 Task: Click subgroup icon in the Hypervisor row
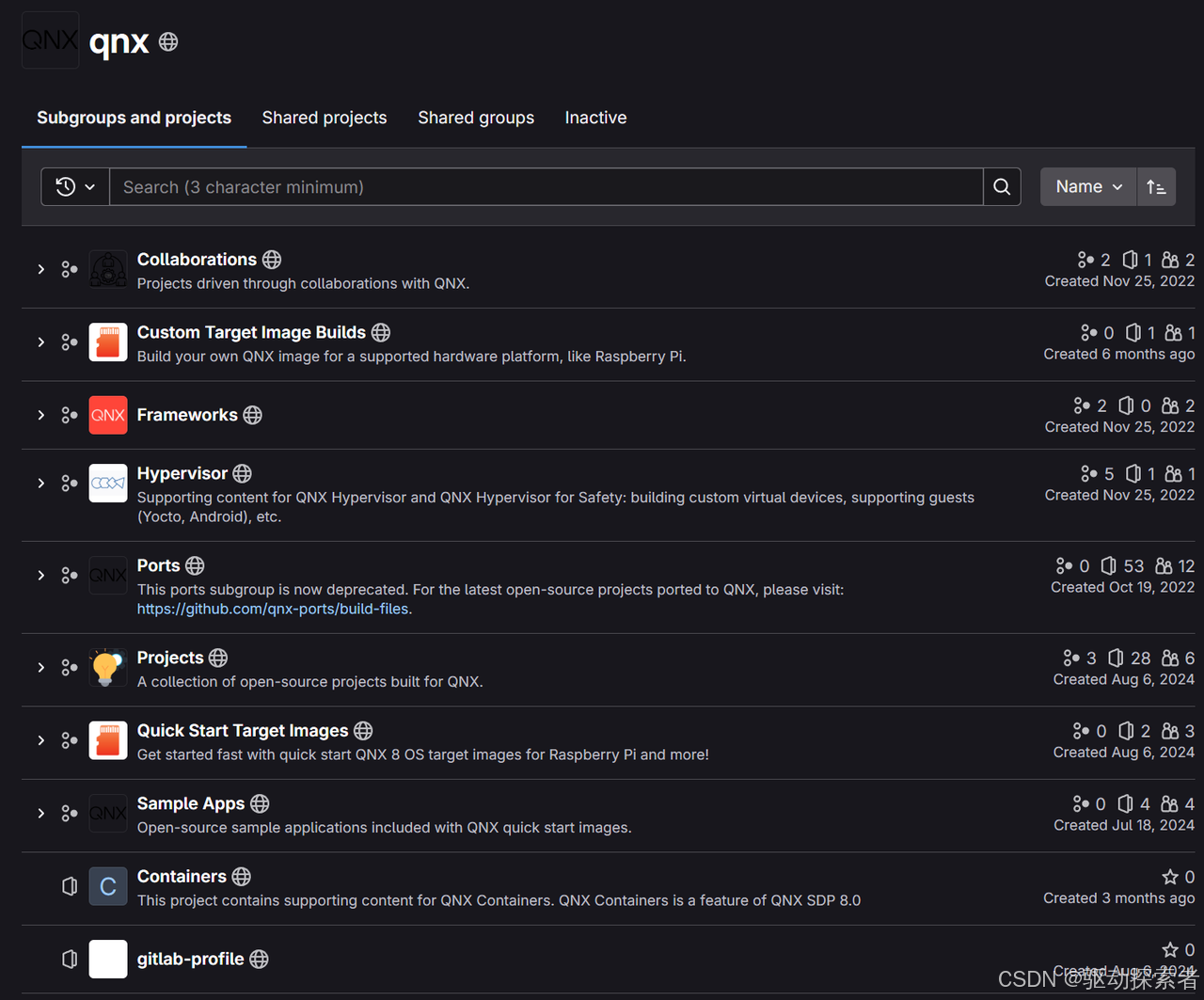[x=69, y=483]
